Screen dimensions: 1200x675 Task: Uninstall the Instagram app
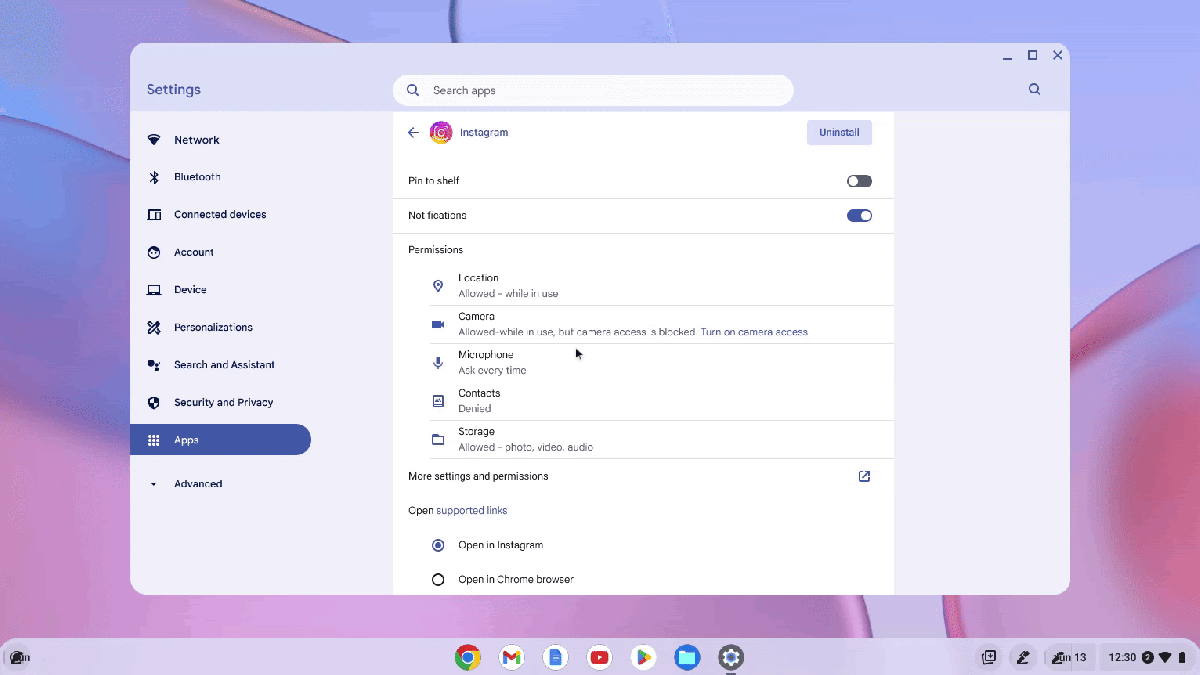tap(839, 132)
